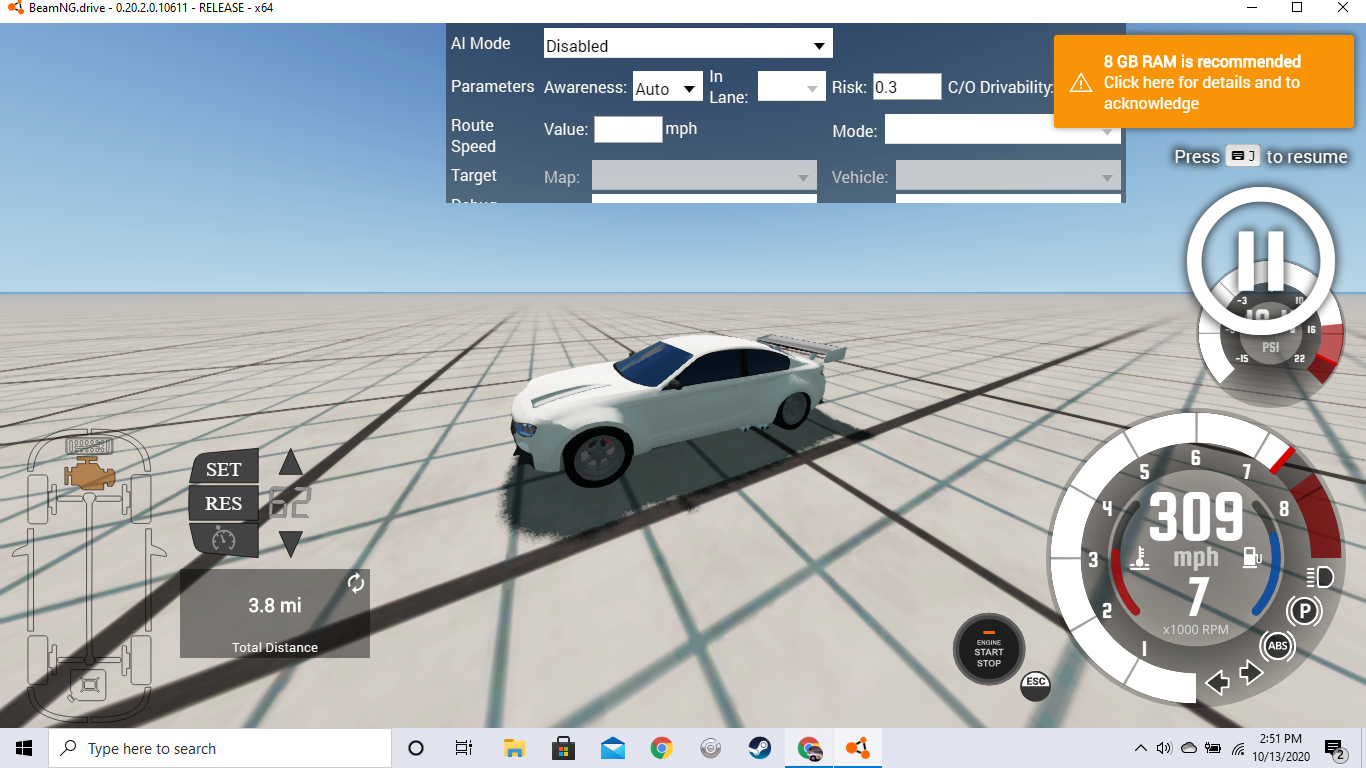
Task: Click the right turn signal arrow
Action: coord(1252,673)
